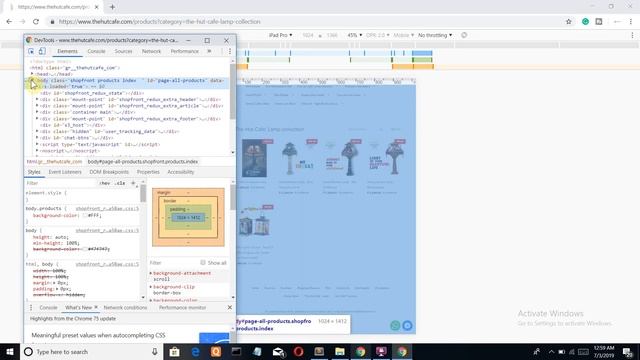Open Microsoft Store from taskbar
The width and height of the screenshot is (640, 360).
point(174,351)
